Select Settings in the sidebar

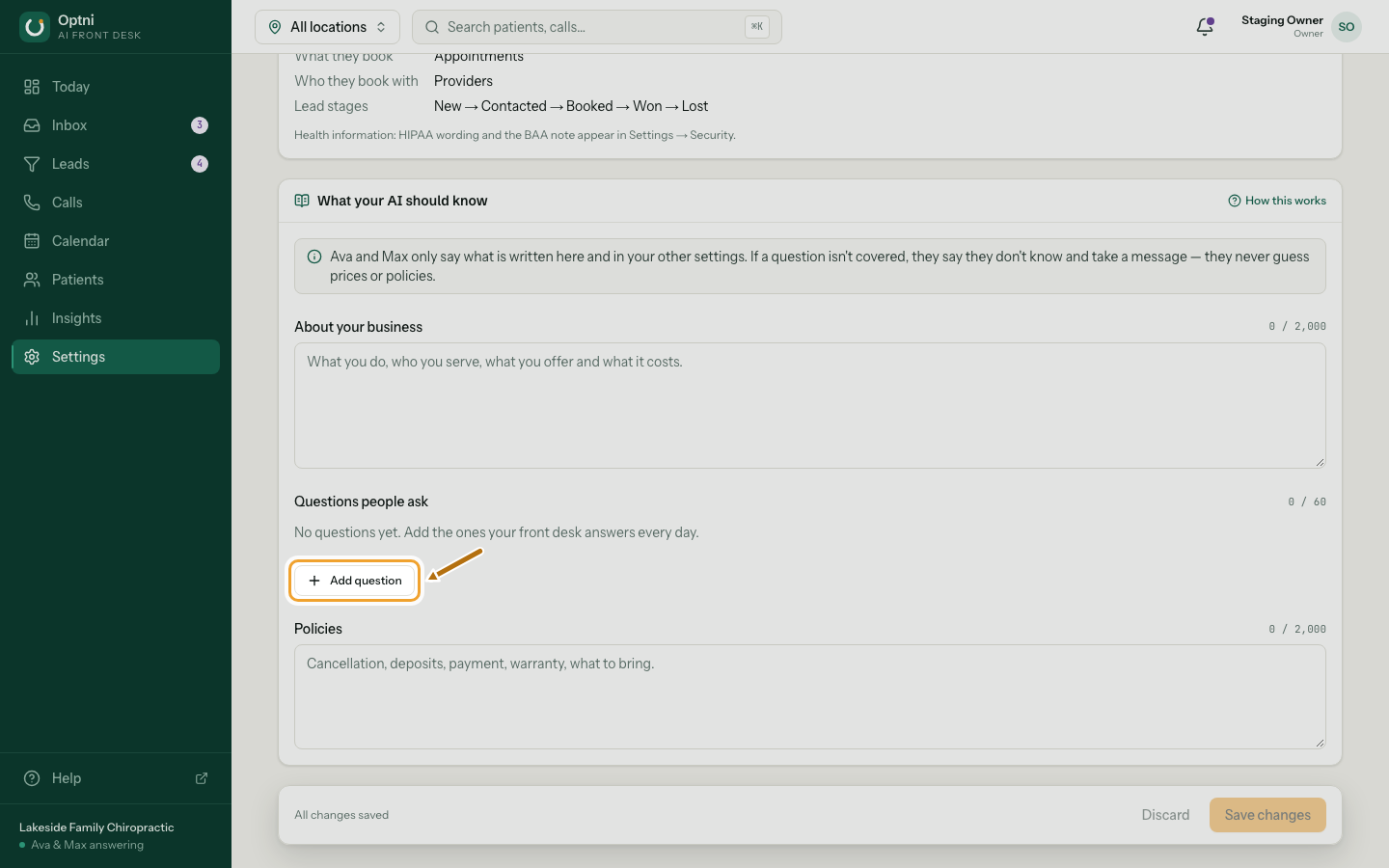click(116, 357)
